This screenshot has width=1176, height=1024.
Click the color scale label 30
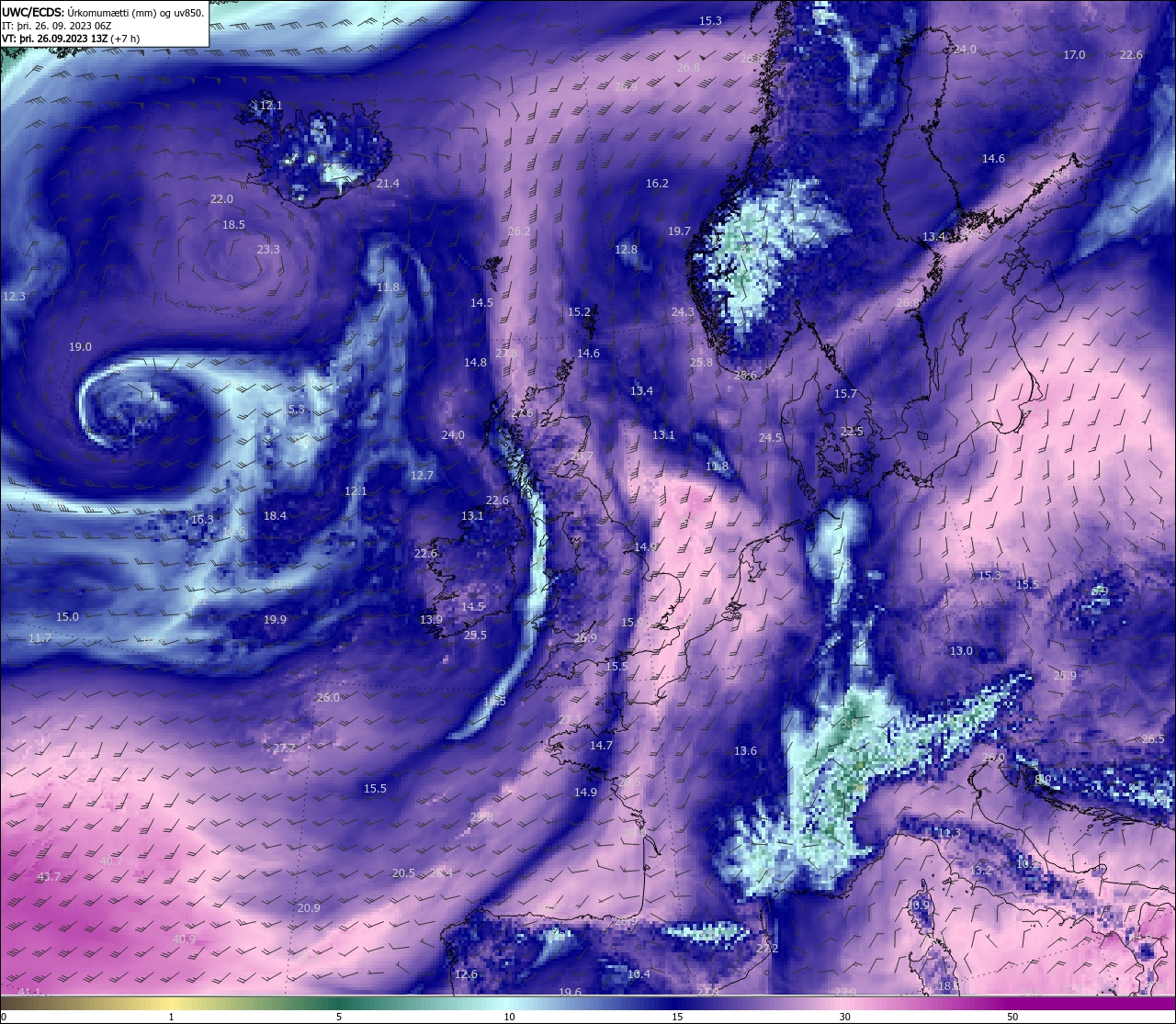click(x=844, y=1017)
